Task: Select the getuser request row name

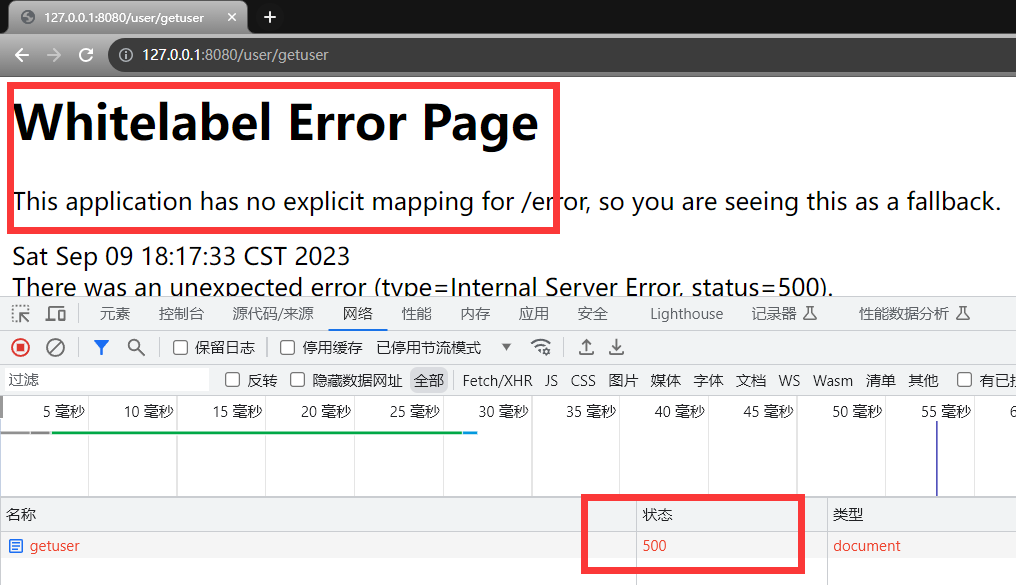Action: click(x=54, y=546)
